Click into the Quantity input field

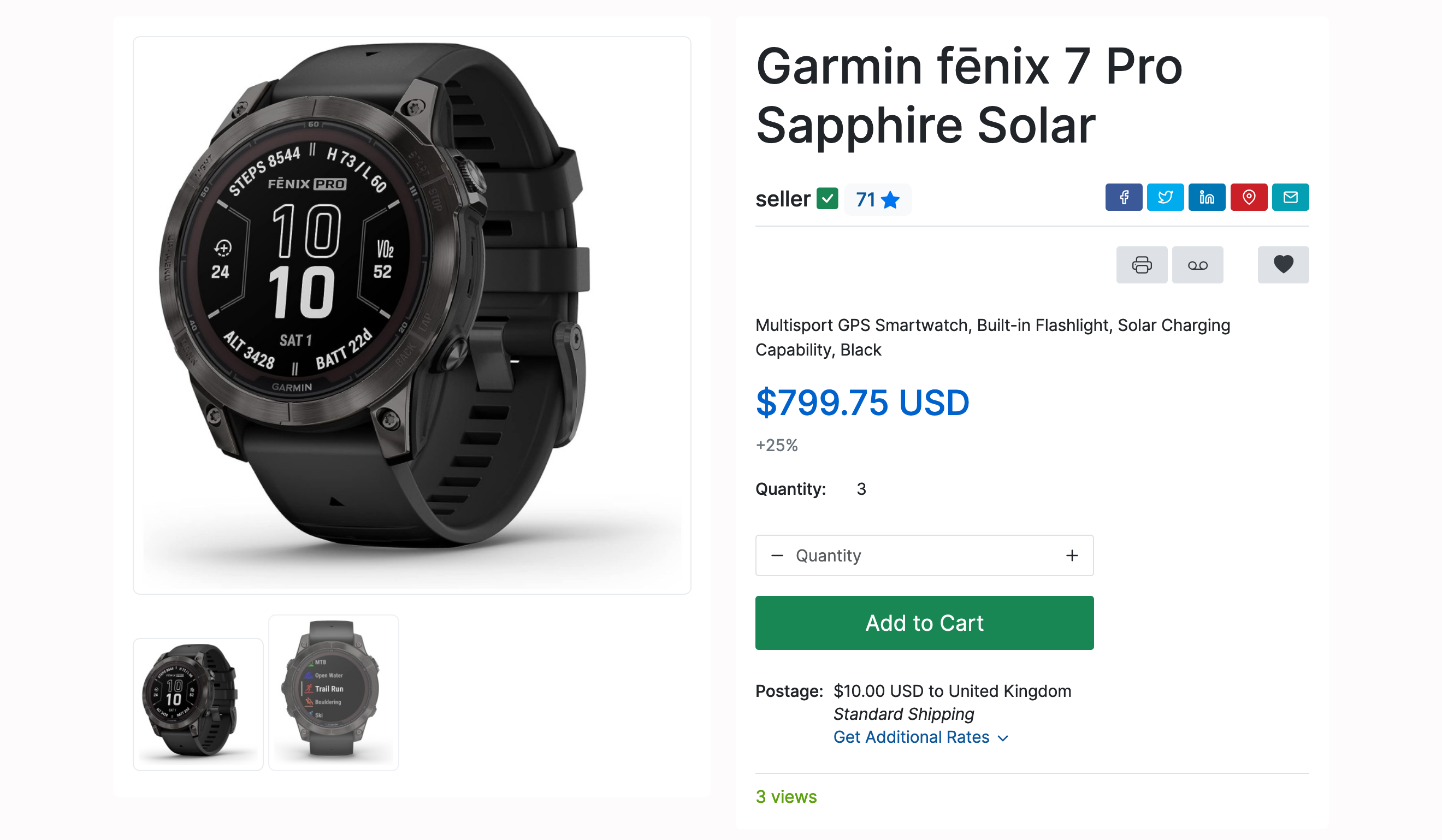coord(924,555)
